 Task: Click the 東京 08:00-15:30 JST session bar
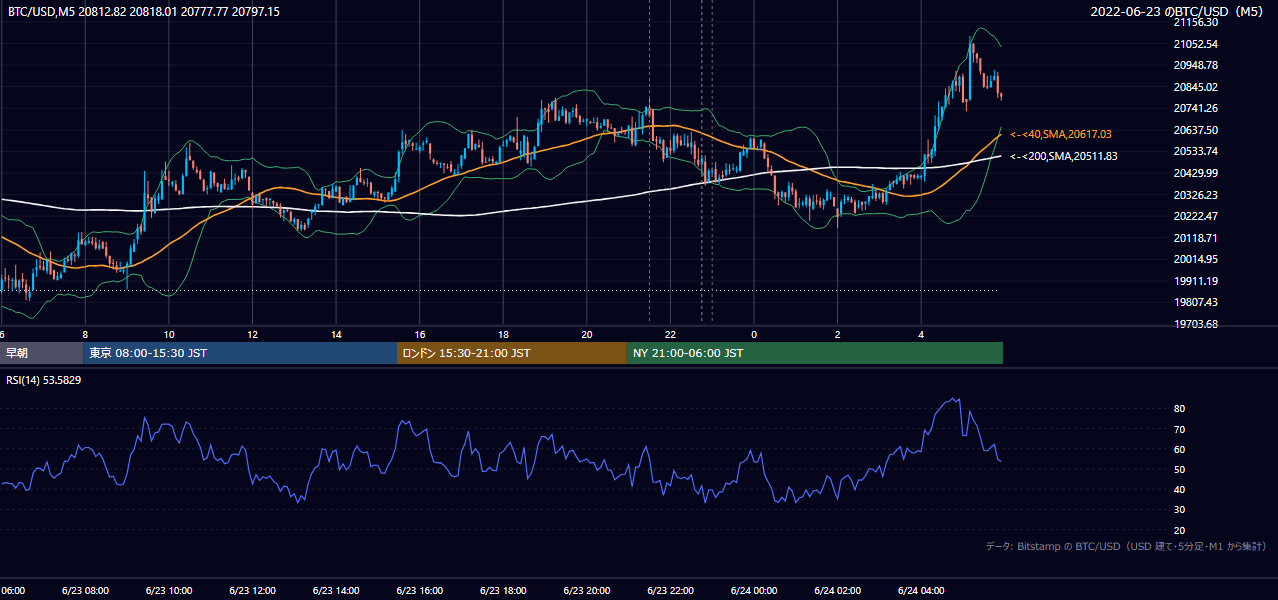coord(240,353)
